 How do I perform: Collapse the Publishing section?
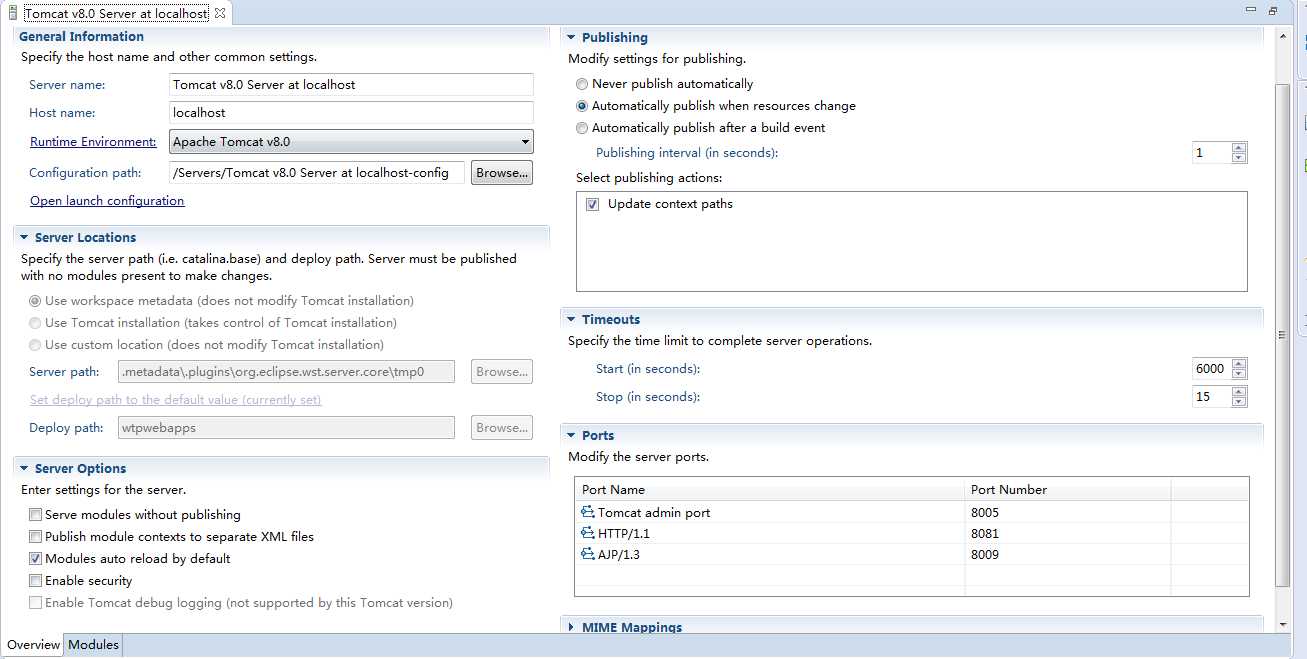pos(572,38)
